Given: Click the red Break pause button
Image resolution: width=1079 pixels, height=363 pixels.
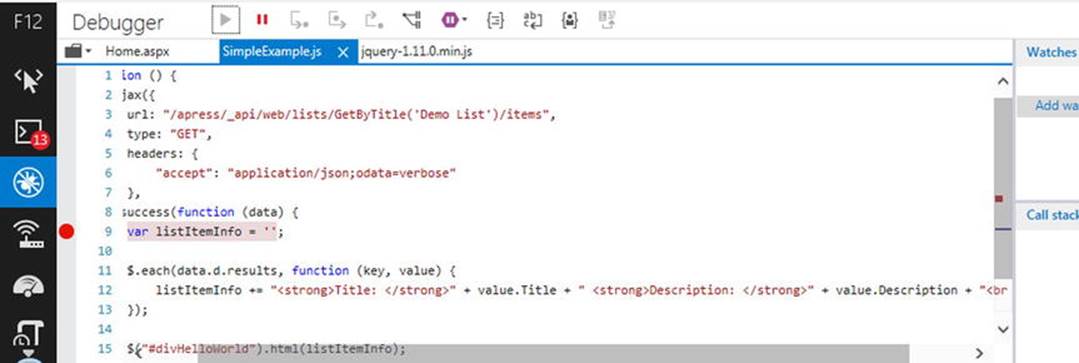Looking at the screenshot, I should [262, 20].
